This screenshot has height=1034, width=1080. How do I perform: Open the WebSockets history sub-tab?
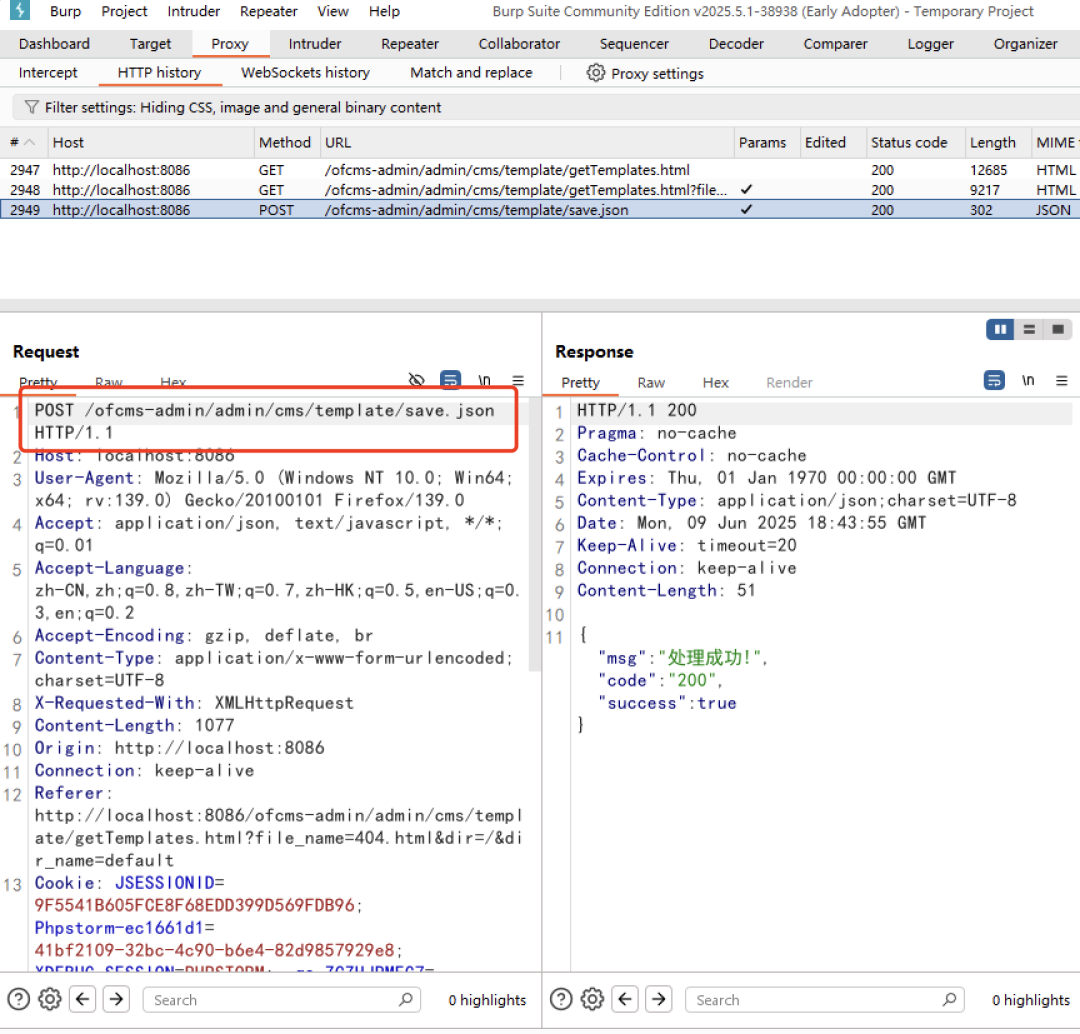pos(305,72)
